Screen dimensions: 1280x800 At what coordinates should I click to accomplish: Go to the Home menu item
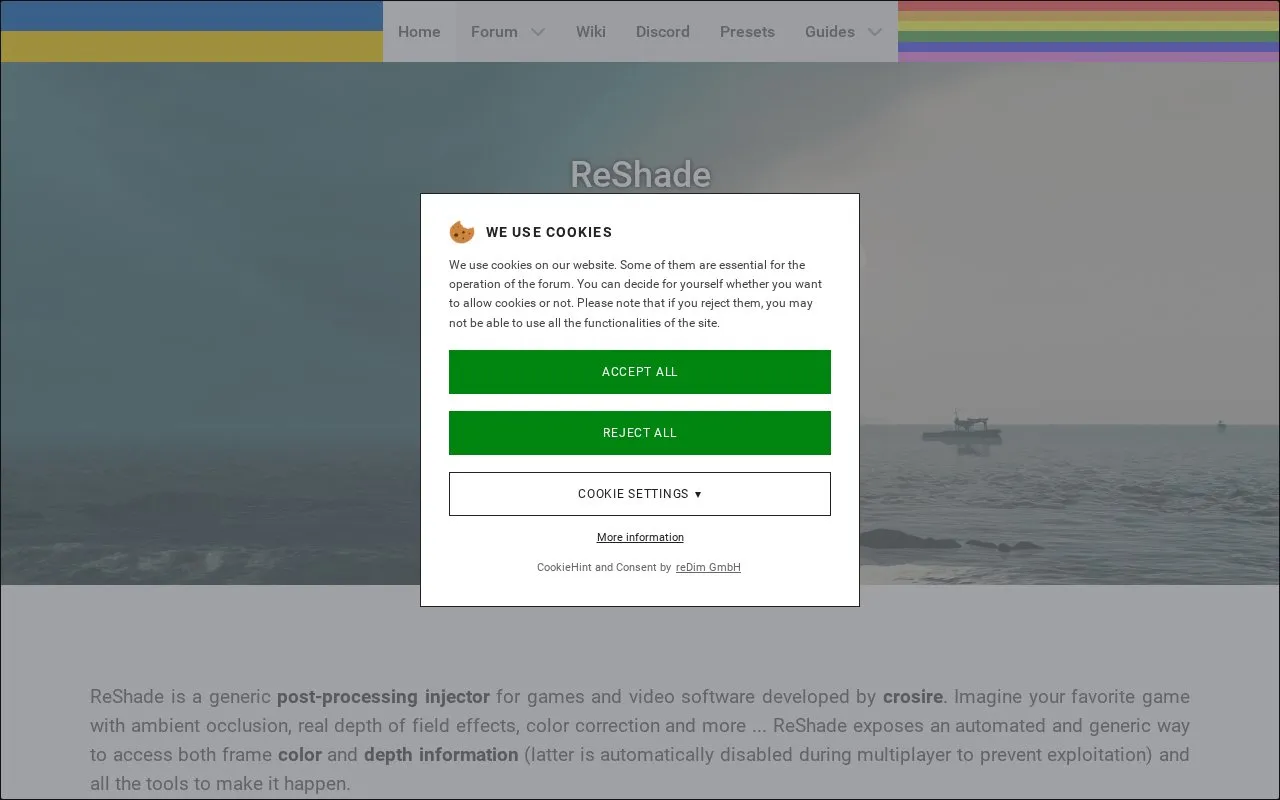(419, 32)
